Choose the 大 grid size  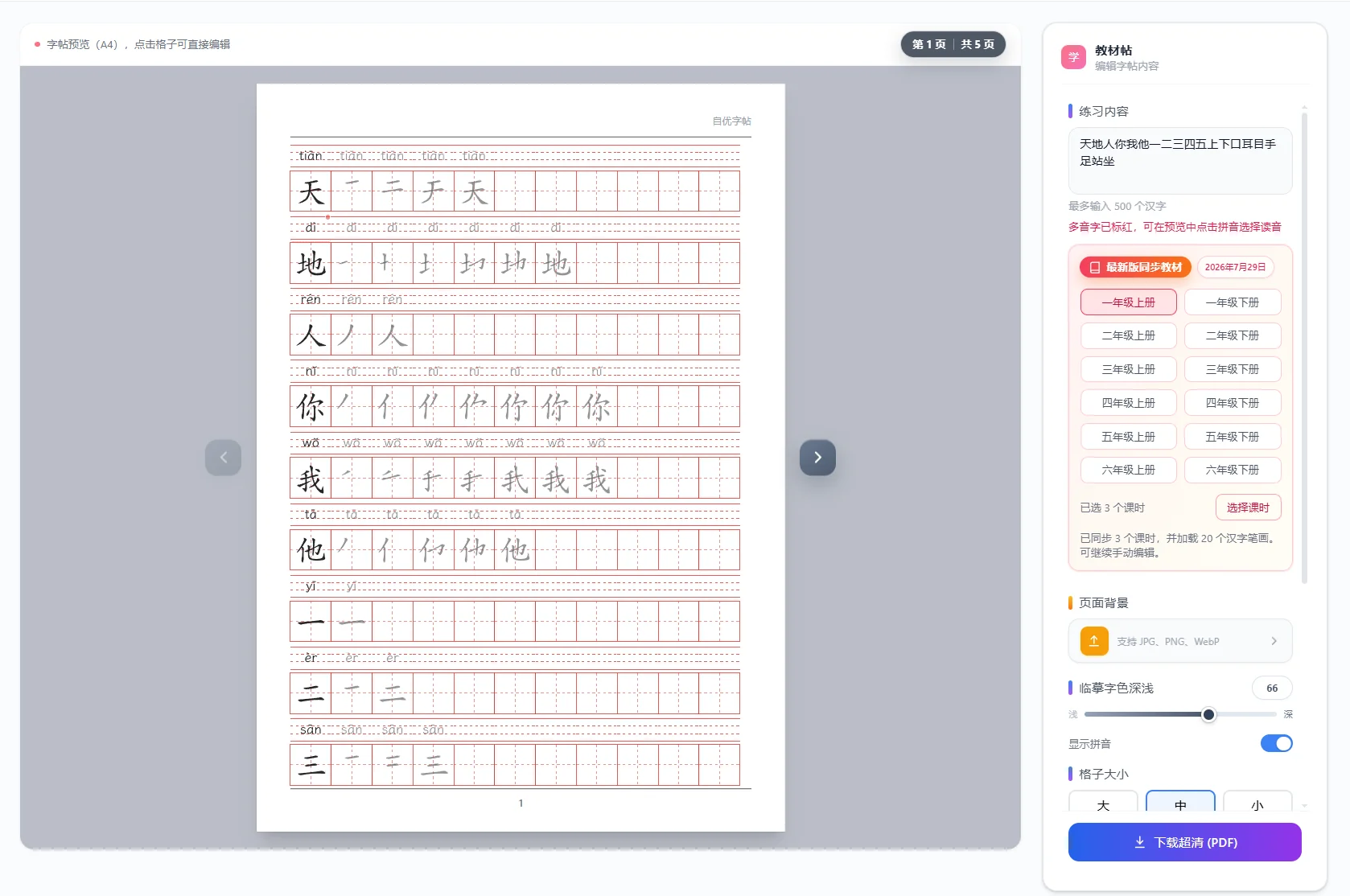pos(1103,802)
